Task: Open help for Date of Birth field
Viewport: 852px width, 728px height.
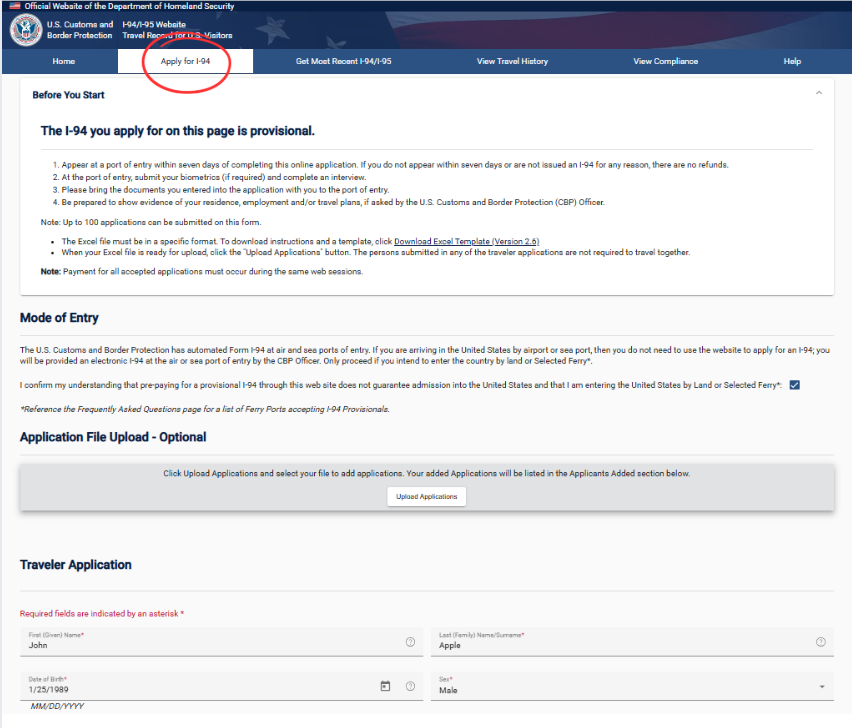Action: pyautogui.click(x=410, y=686)
